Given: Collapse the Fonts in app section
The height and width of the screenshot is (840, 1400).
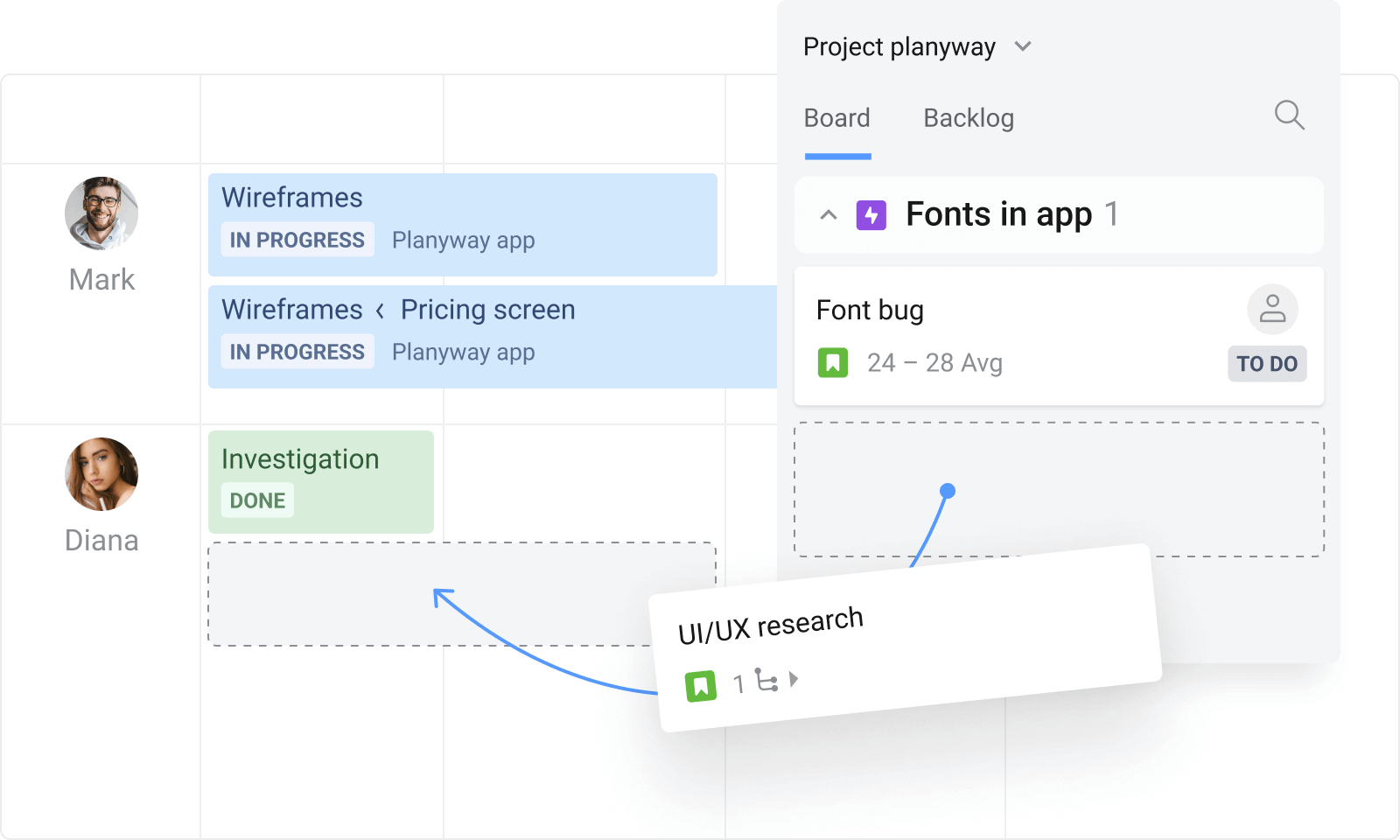Looking at the screenshot, I should [x=829, y=215].
